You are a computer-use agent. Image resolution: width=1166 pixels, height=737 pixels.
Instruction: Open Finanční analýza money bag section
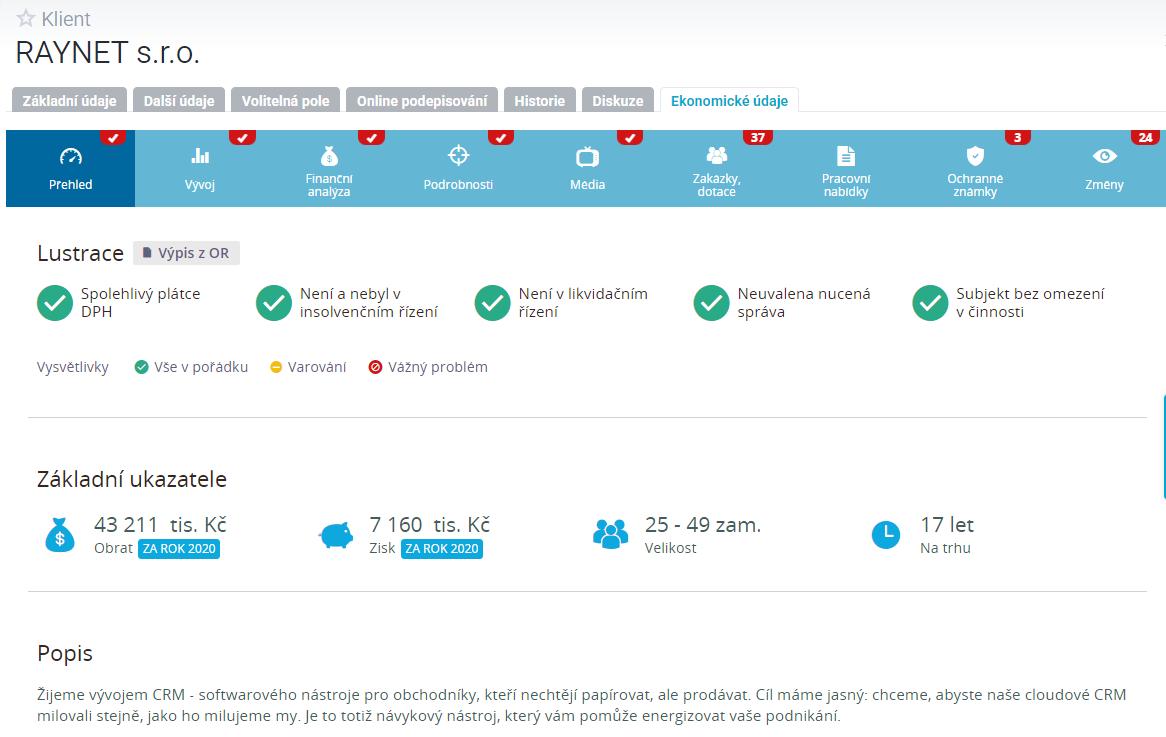coord(329,168)
